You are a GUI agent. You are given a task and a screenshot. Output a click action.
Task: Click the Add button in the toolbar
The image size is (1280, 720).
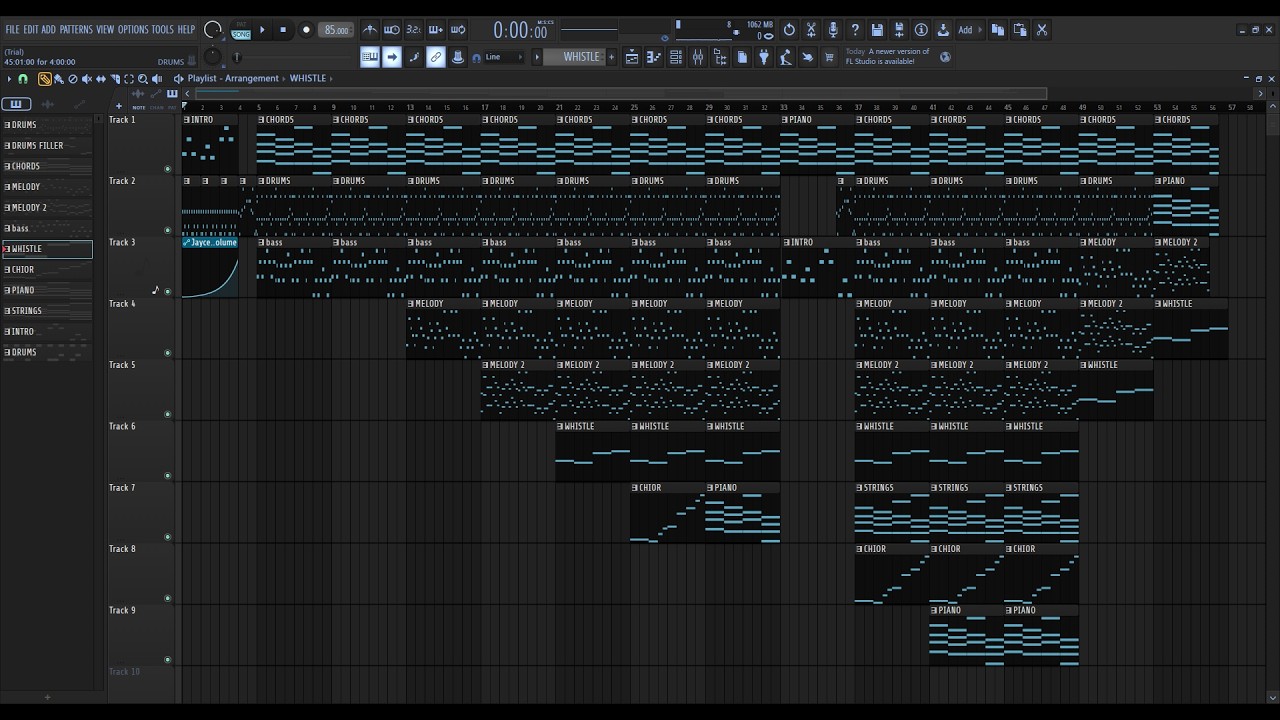pyautogui.click(x=968, y=30)
